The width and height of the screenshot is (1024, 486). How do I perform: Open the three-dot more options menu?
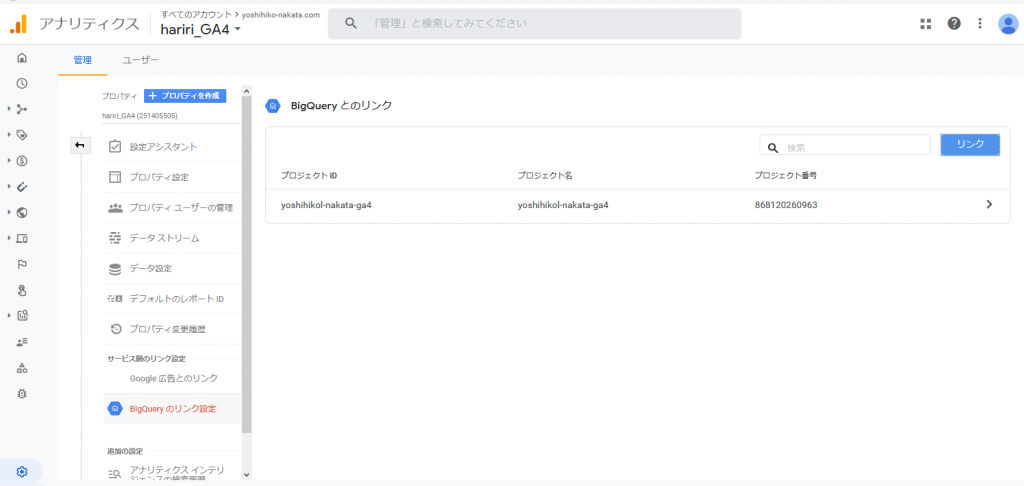[980, 24]
